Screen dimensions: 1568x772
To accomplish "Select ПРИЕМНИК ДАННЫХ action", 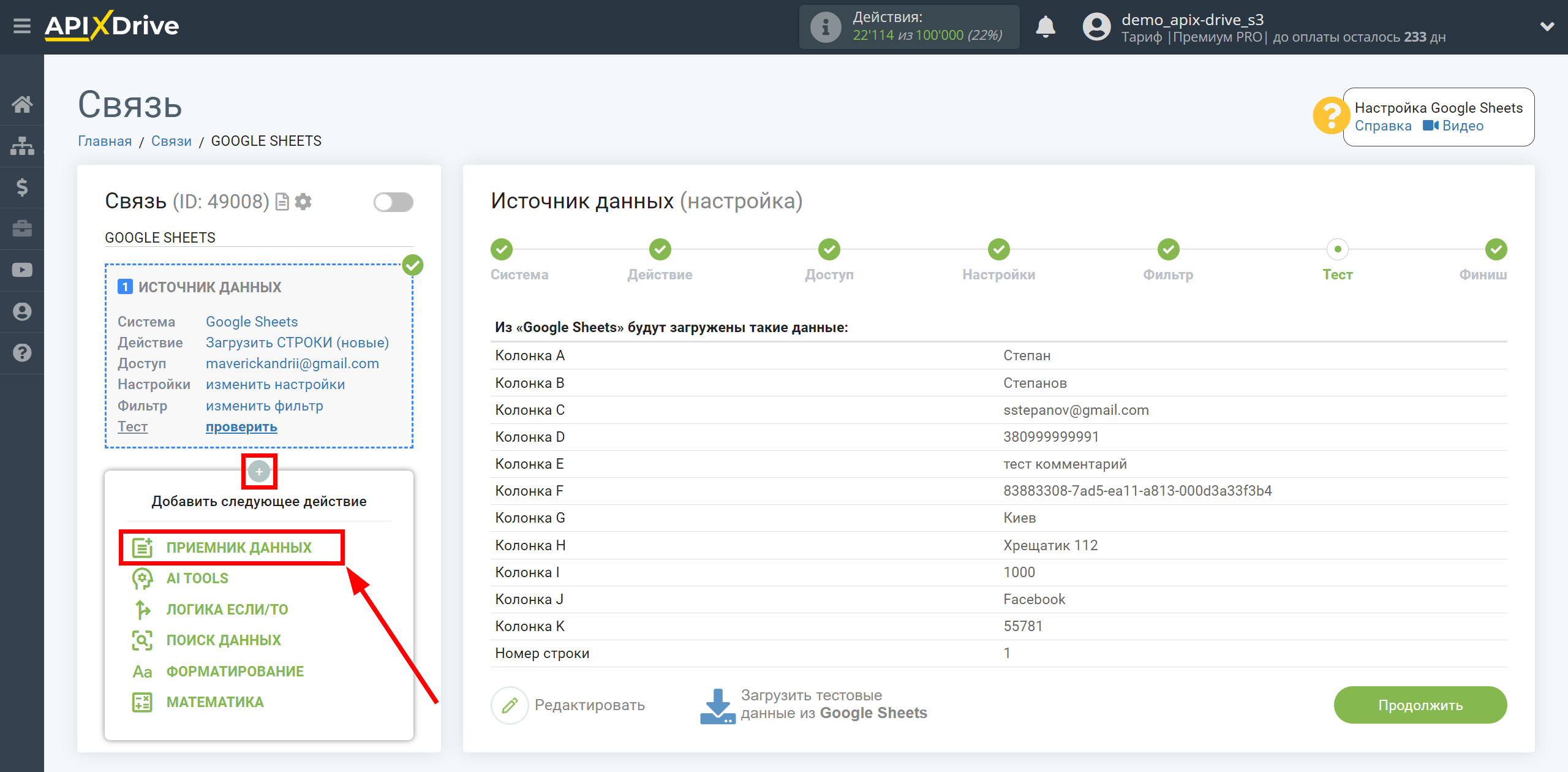I will [232, 547].
